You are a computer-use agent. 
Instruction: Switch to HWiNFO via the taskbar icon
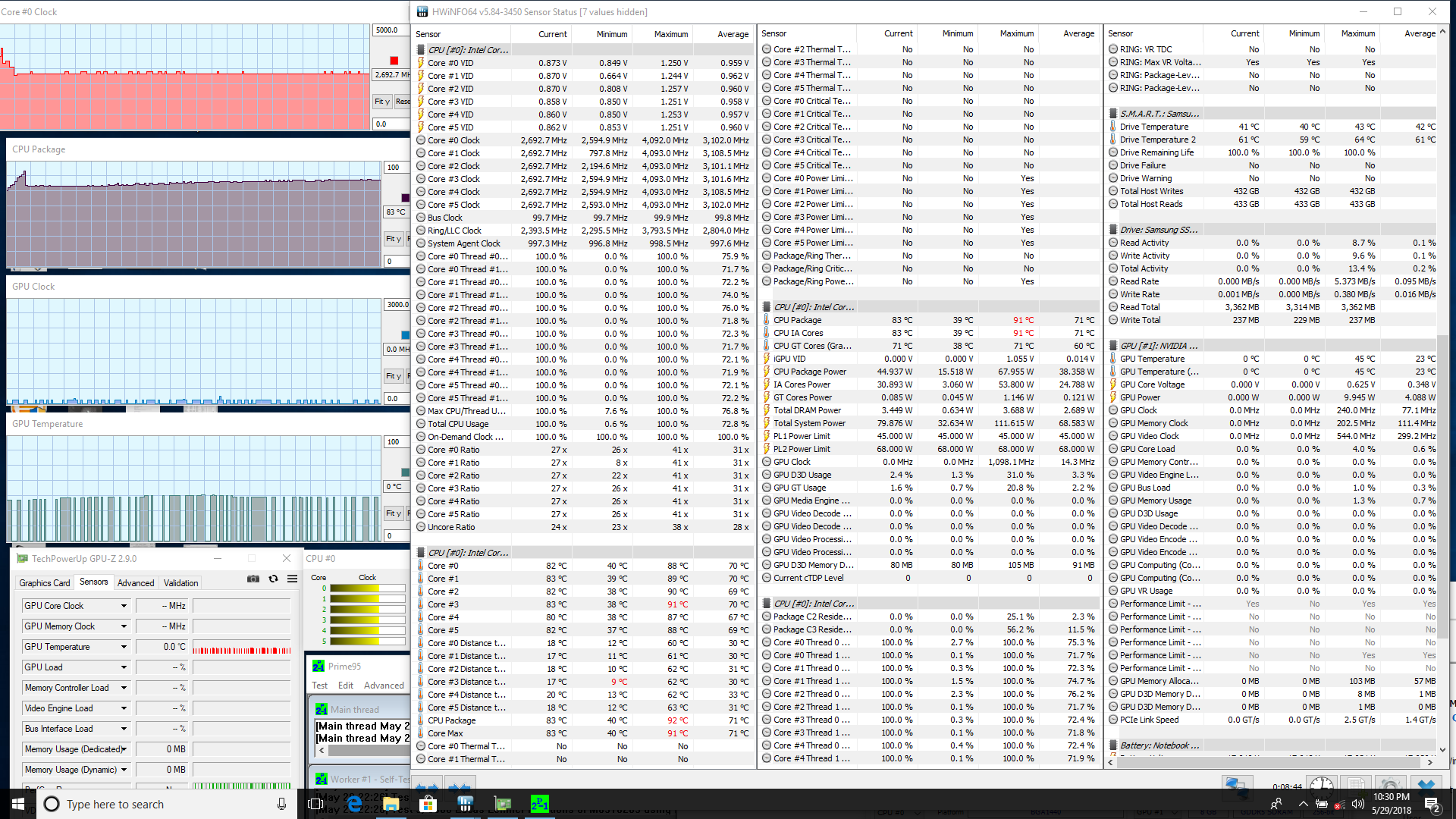click(x=465, y=804)
